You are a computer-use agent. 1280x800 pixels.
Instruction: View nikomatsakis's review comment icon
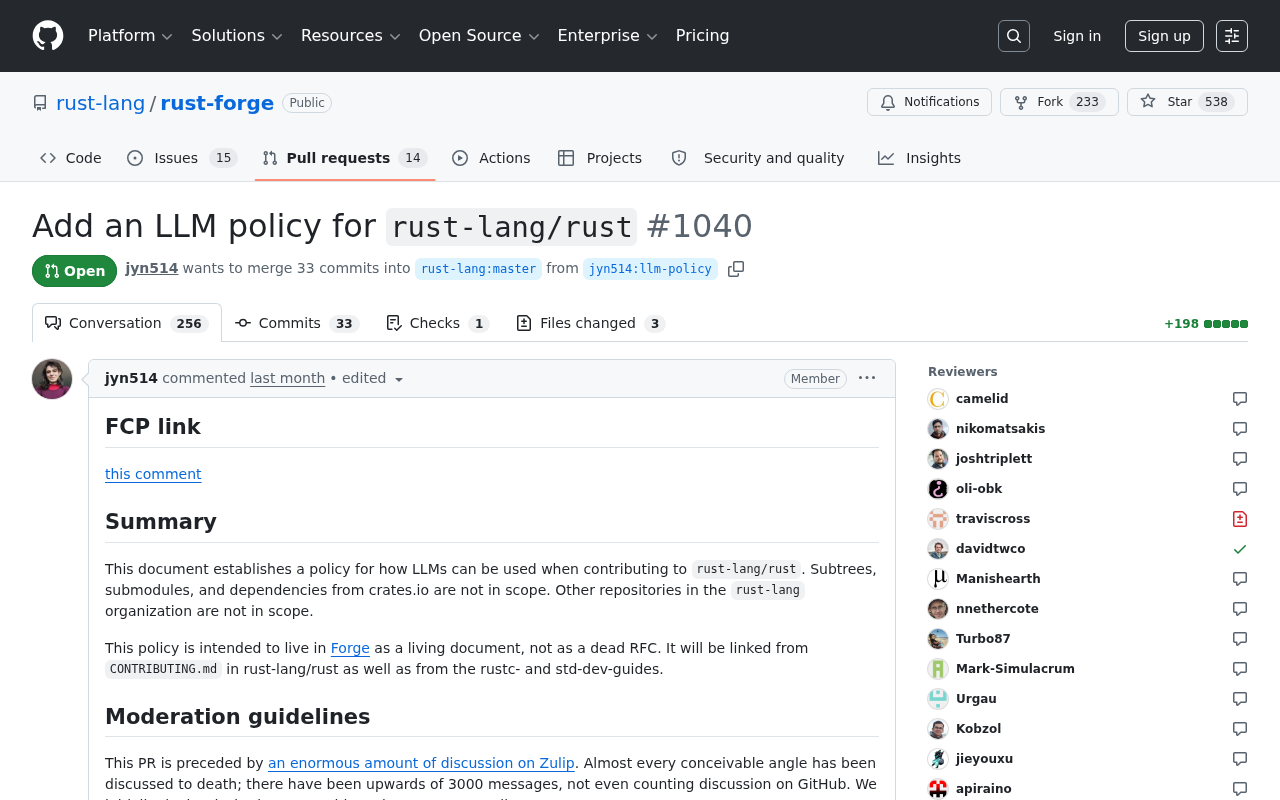tap(1240, 429)
